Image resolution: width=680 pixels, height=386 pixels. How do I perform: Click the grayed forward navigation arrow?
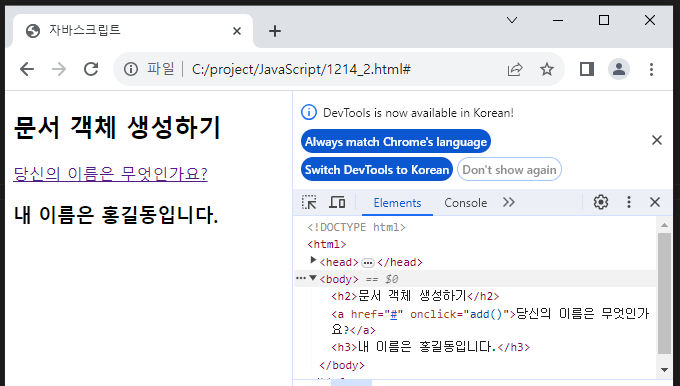[59, 69]
